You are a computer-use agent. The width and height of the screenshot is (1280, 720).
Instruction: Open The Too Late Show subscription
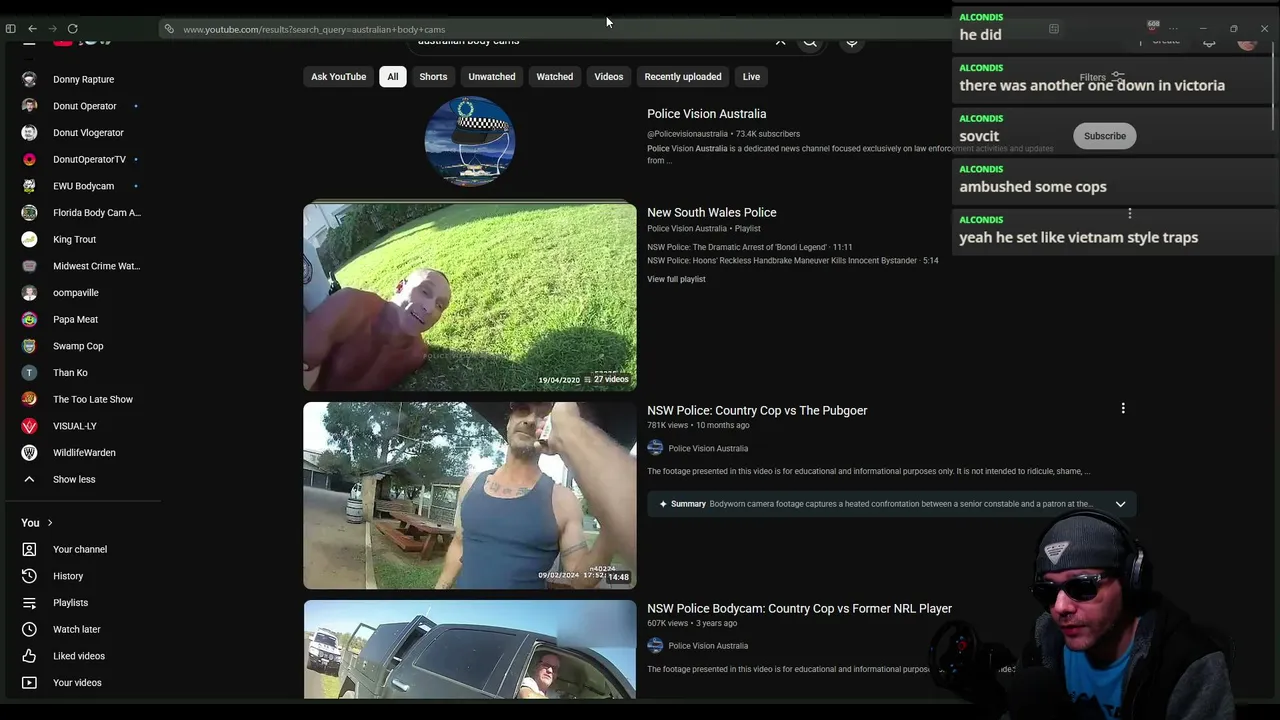click(93, 399)
